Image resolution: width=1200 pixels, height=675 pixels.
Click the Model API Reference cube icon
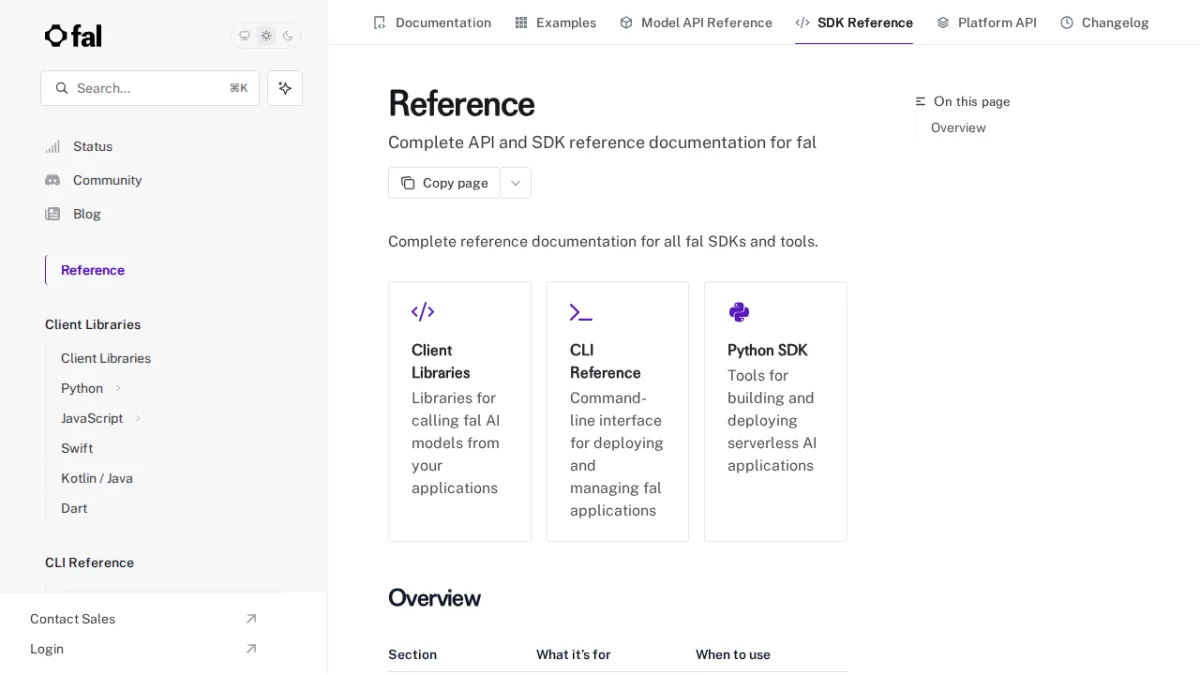point(626,22)
